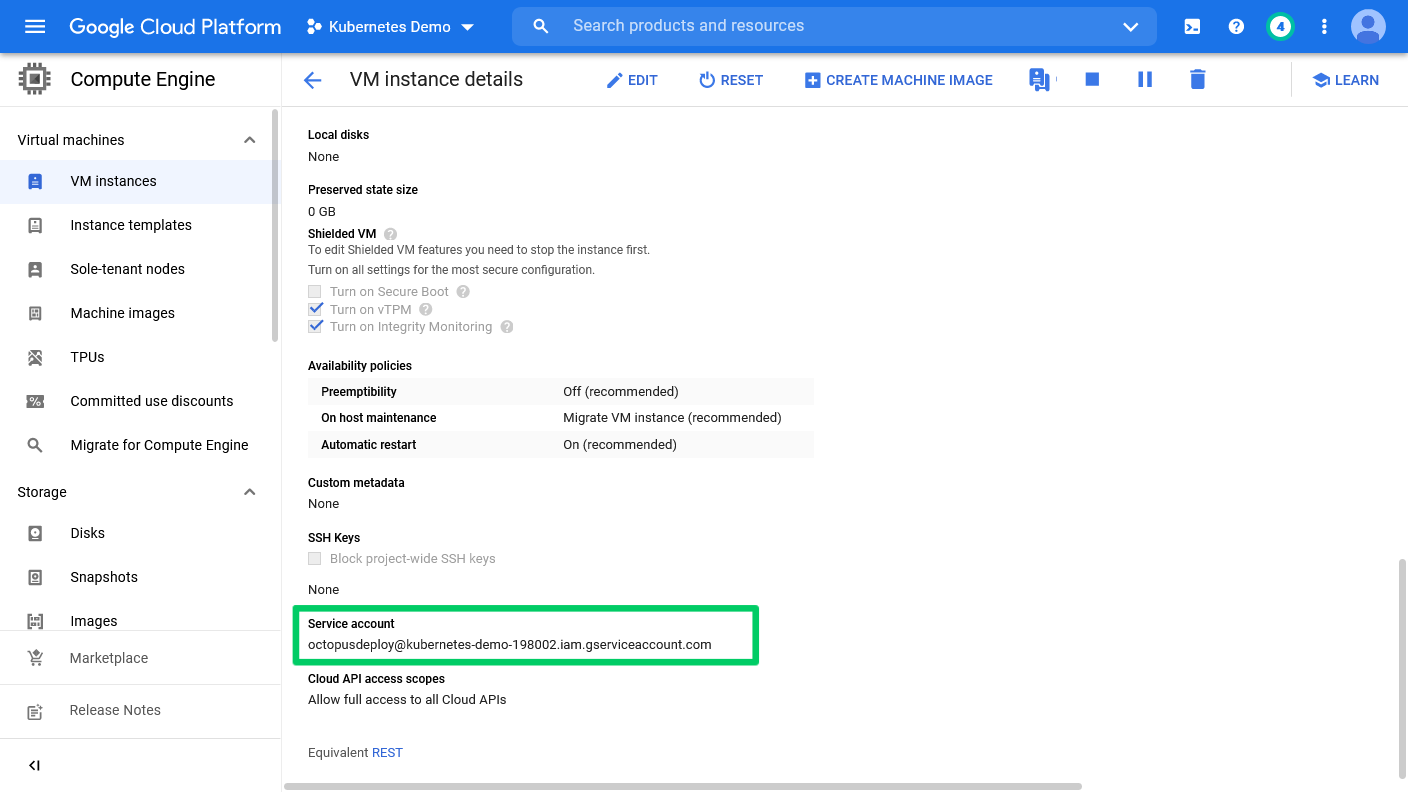Click the Instance templates sidebar icon
The image size is (1408, 792).
tap(35, 225)
